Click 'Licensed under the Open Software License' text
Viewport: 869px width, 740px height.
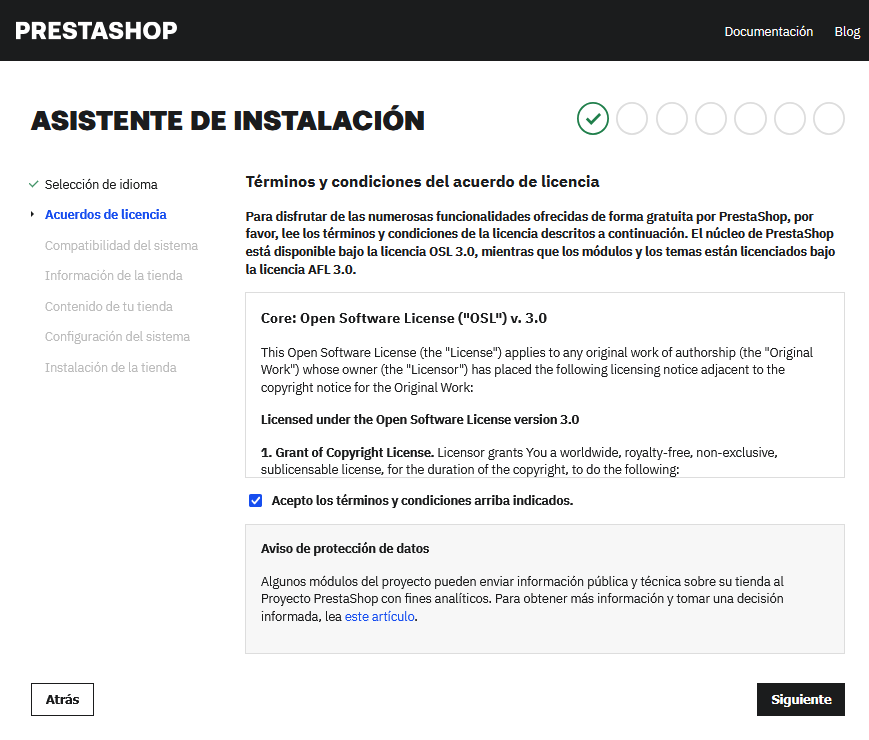pos(420,420)
